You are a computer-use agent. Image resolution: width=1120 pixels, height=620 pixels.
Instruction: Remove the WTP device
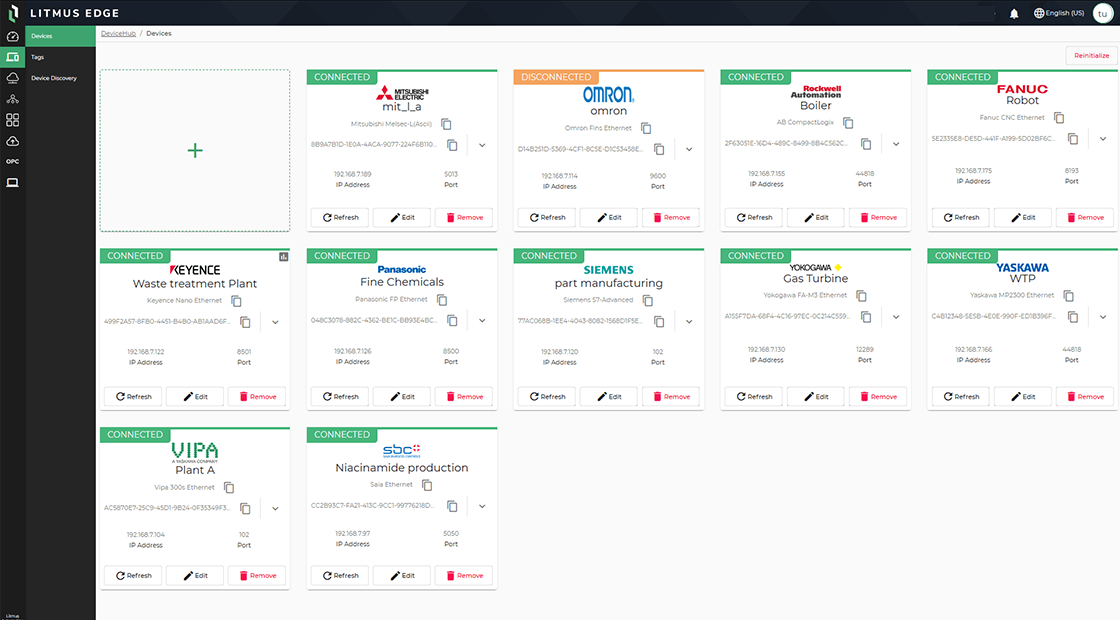pyautogui.click(x=1085, y=396)
